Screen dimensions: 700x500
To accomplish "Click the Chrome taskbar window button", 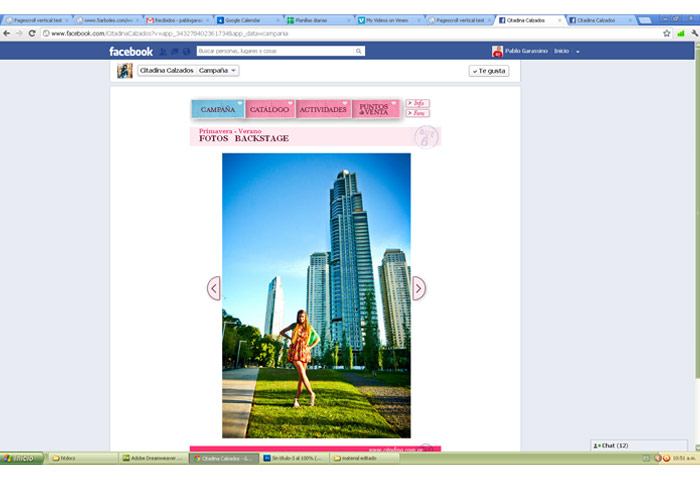I will click(x=224, y=458).
